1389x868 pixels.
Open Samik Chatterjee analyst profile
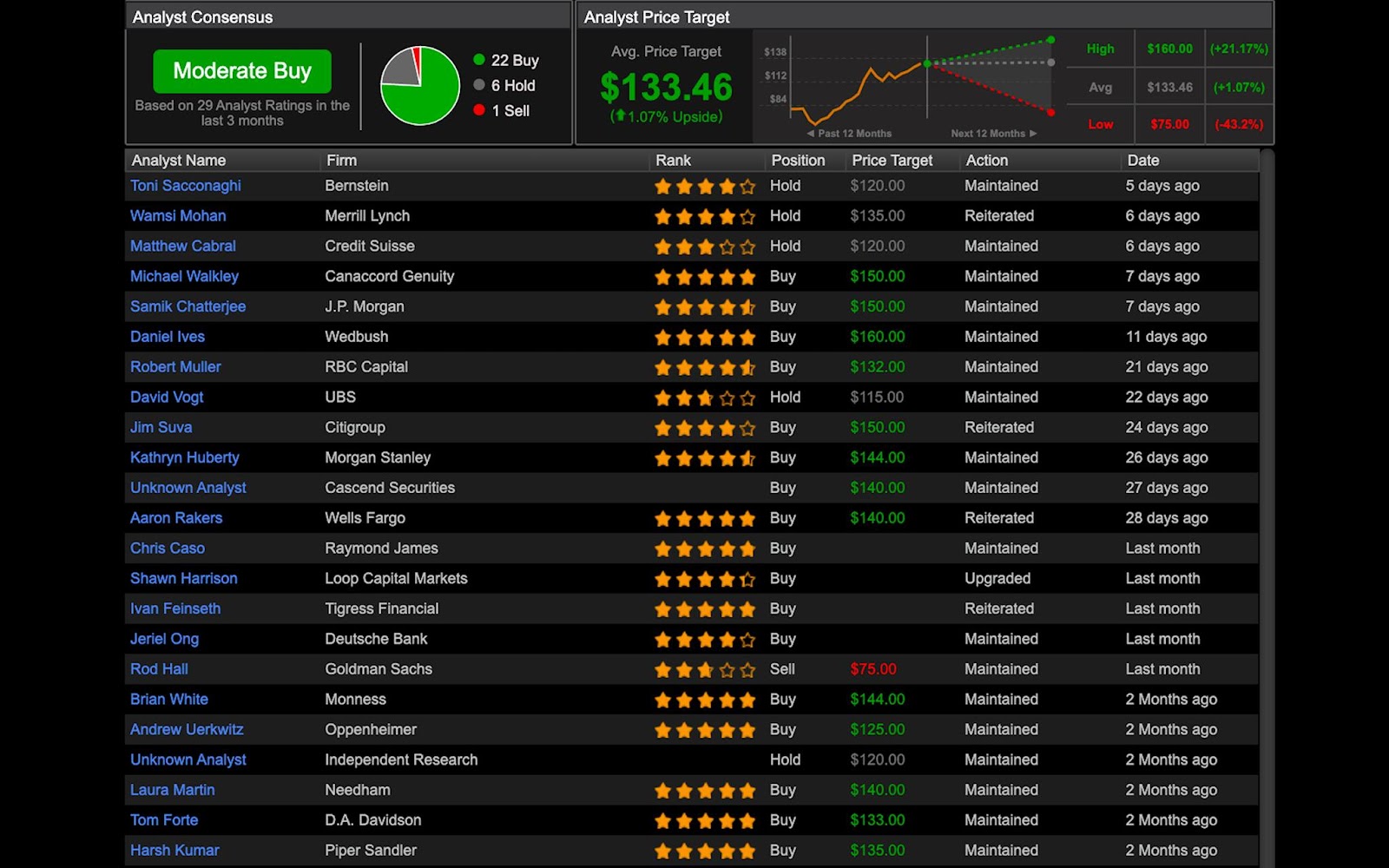point(188,306)
